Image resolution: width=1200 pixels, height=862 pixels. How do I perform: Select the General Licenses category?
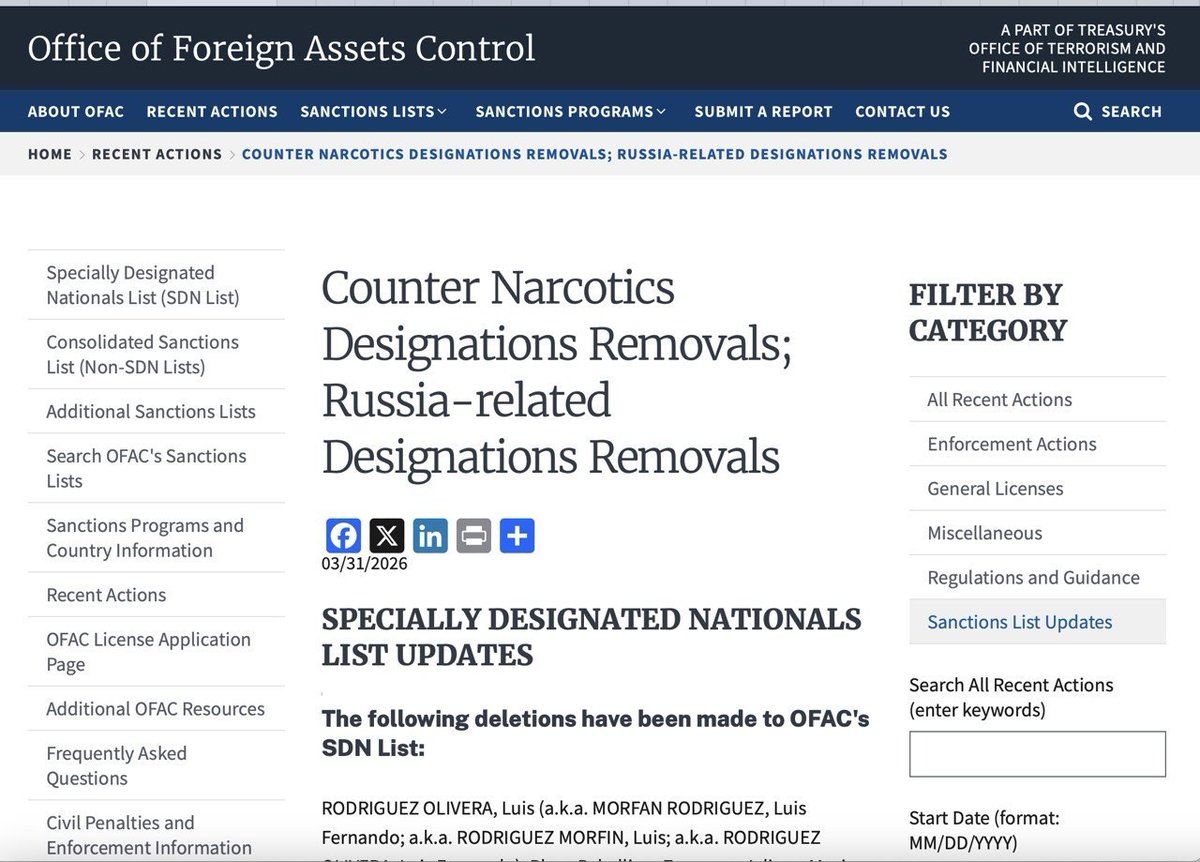[x=994, y=488]
